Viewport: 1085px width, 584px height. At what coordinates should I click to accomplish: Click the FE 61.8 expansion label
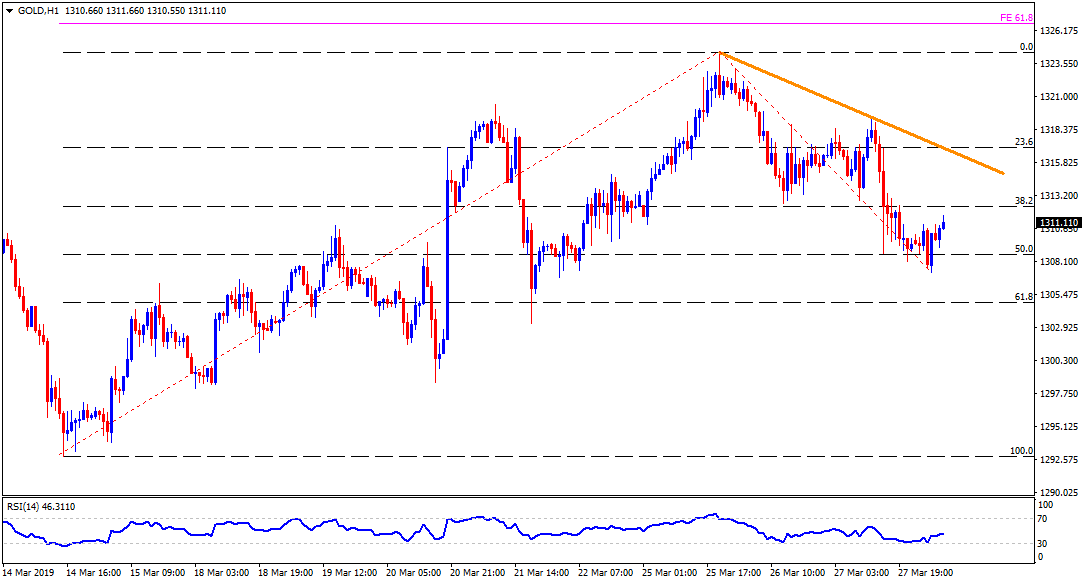pyautogui.click(x=1016, y=17)
